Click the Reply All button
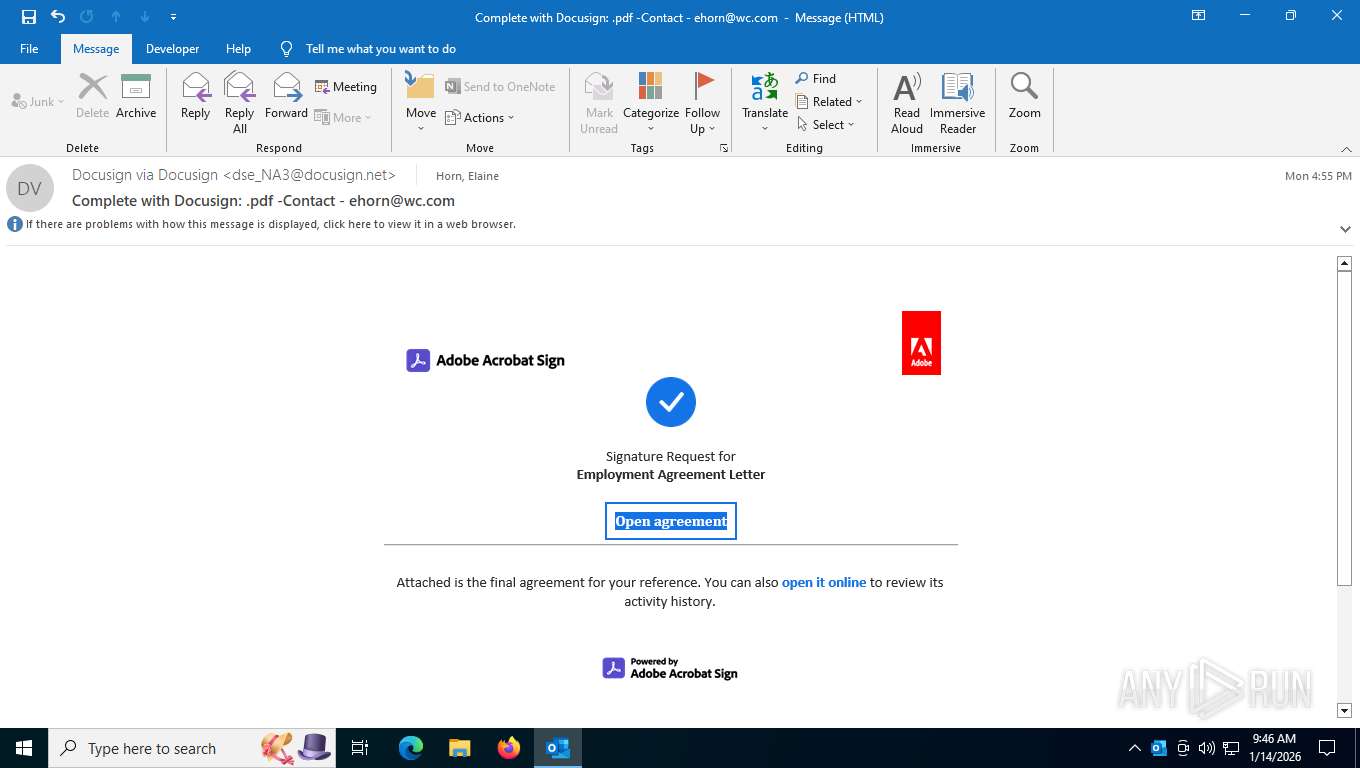The height and width of the screenshot is (768, 1360). coord(240,102)
